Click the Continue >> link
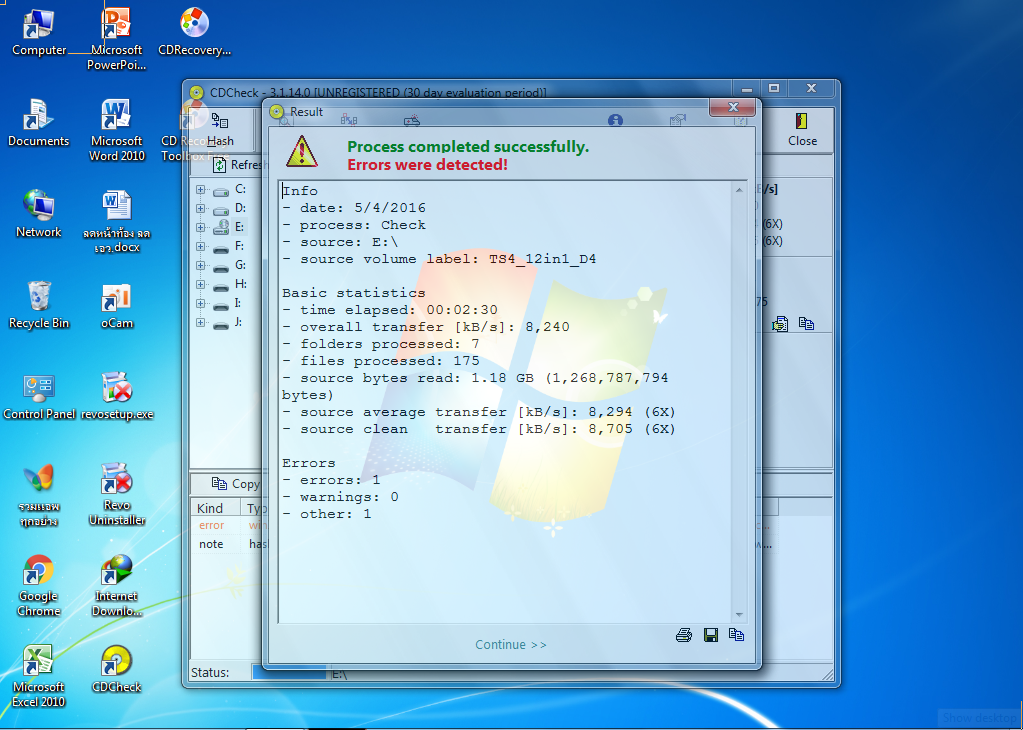Viewport: 1023px width, 730px height. click(x=511, y=645)
